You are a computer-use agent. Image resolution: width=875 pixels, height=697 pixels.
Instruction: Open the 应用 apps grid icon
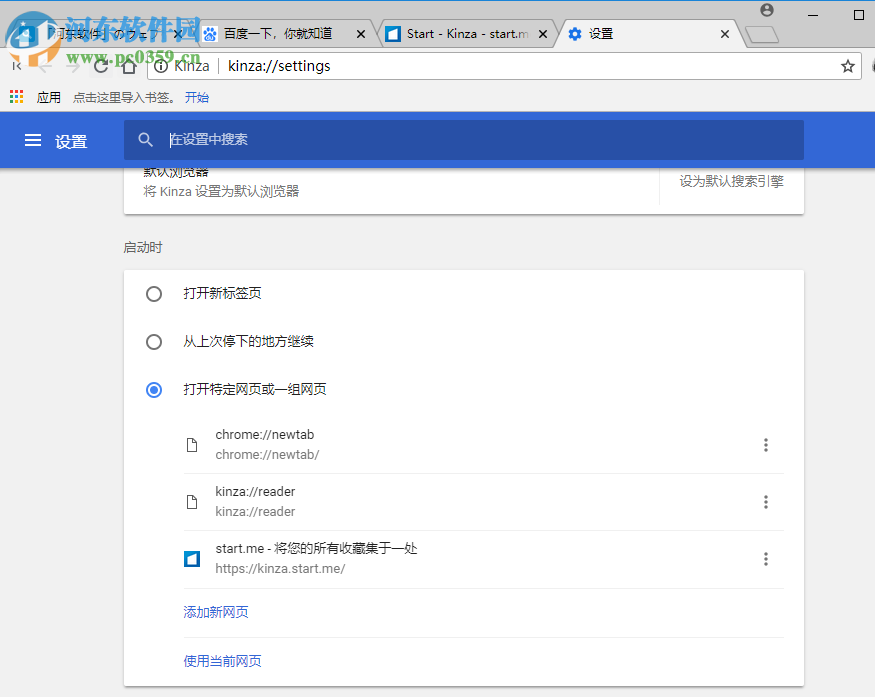14,96
